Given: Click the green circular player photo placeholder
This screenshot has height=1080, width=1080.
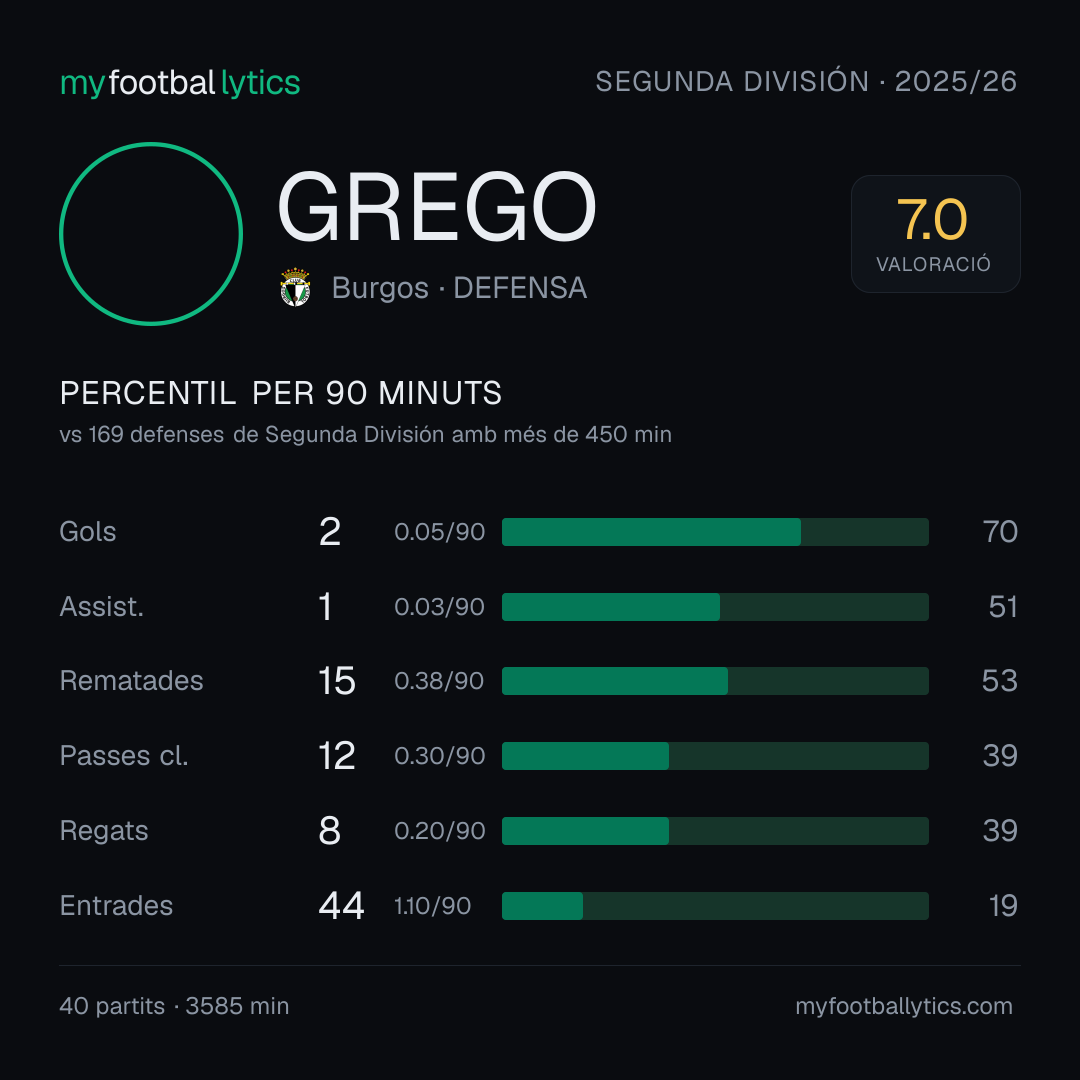Looking at the screenshot, I should pyautogui.click(x=151, y=233).
